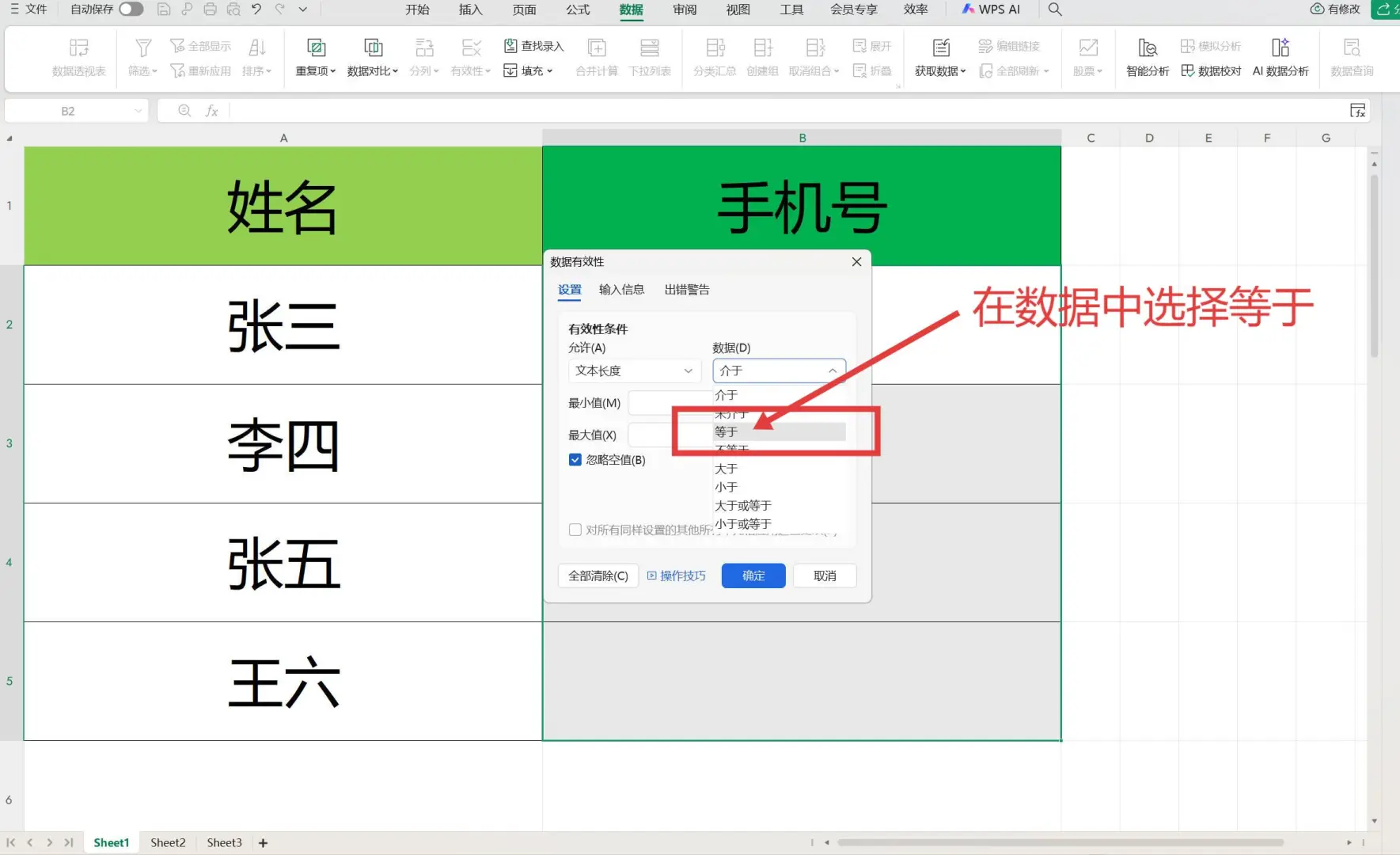The image size is (1400, 855).
Task: Expand the Duplicates (重复项) dropdown arrow
Action: 333,71
